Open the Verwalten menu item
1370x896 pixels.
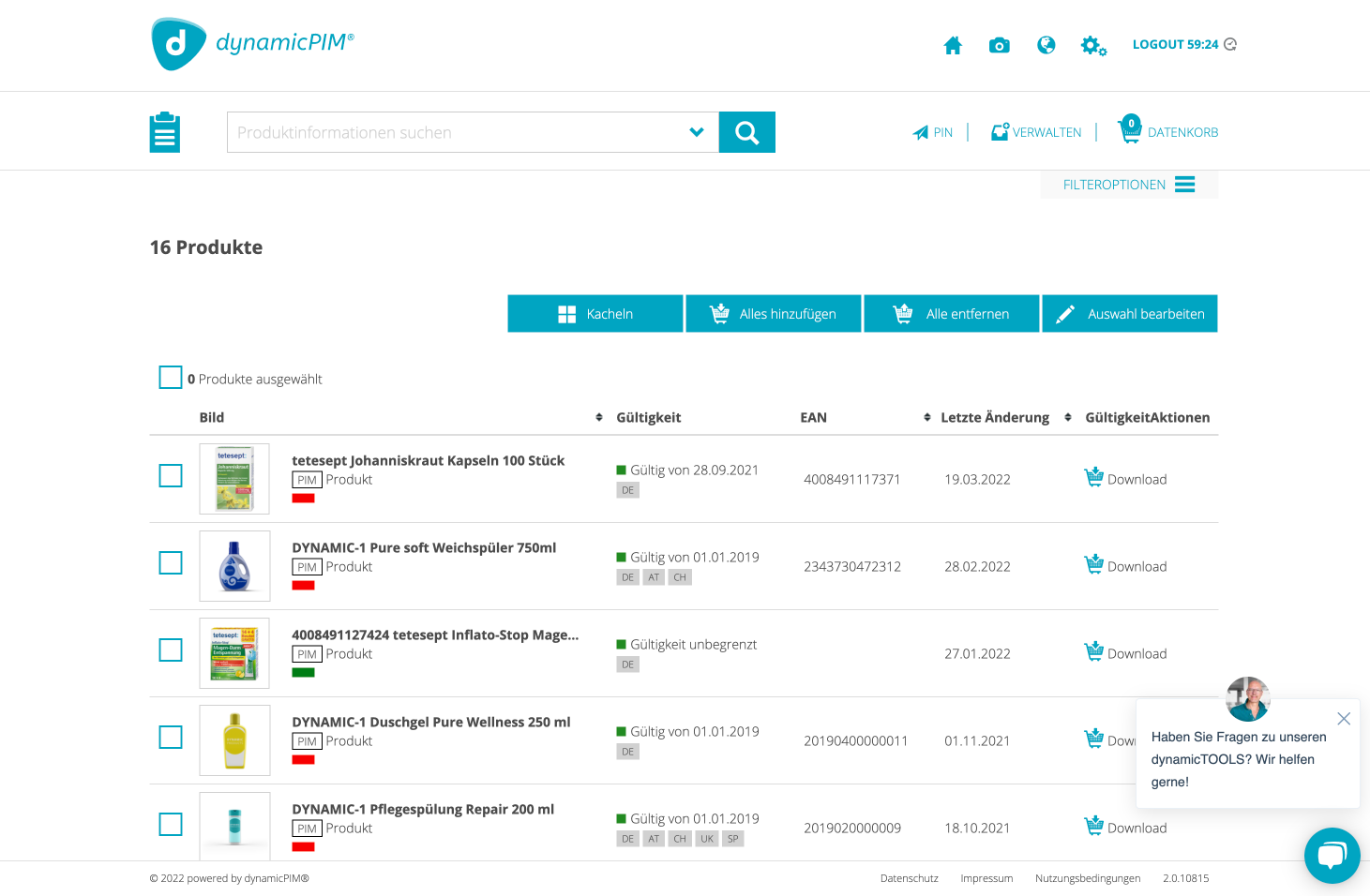tap(1036, 132)
